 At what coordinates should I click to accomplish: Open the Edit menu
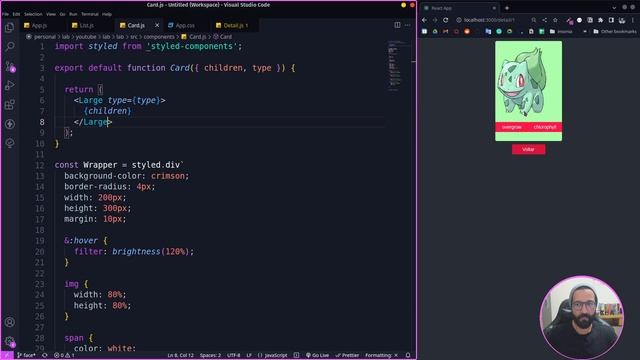coord(16,14)
